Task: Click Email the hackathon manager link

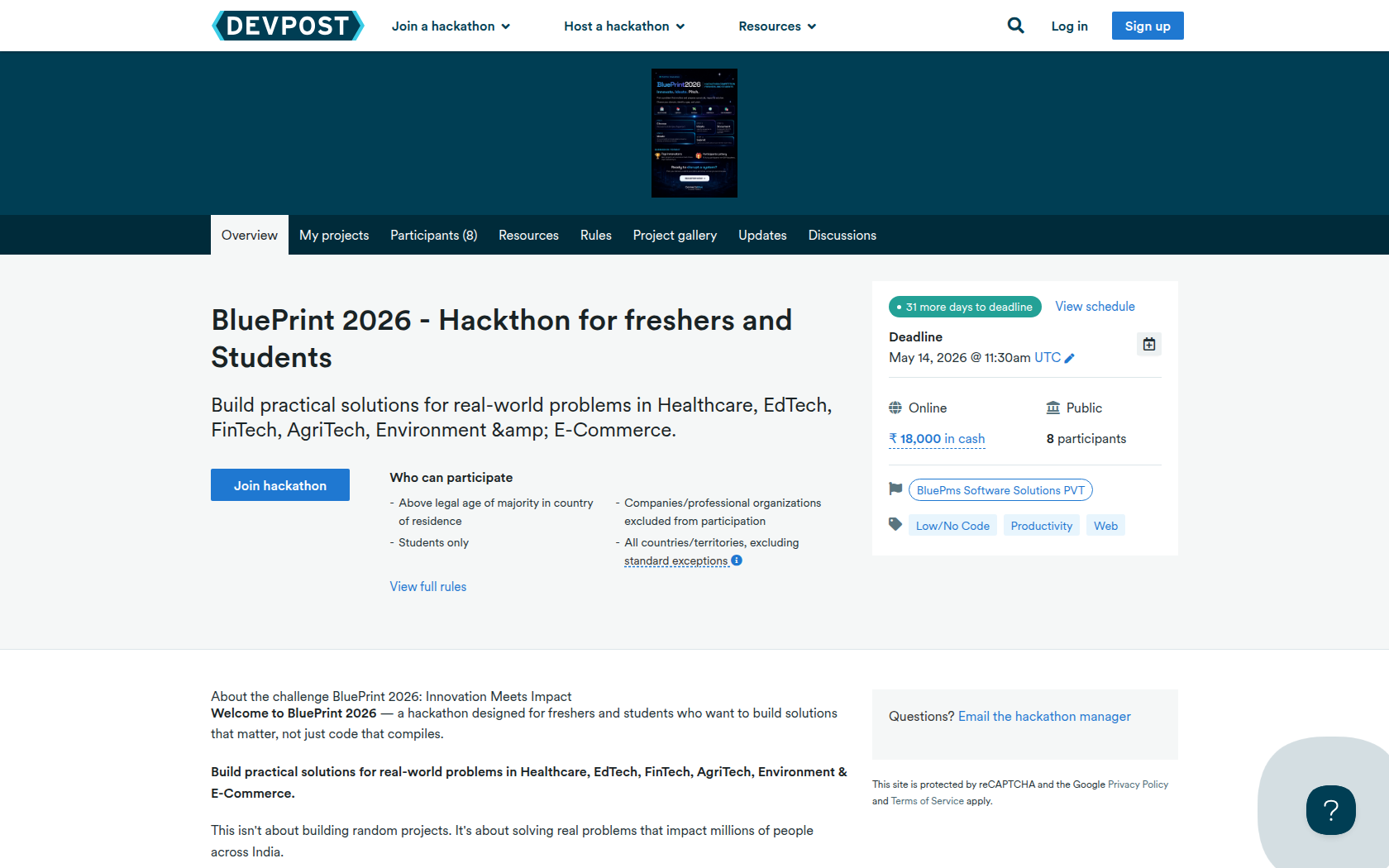Action: tap(1043, 717)
